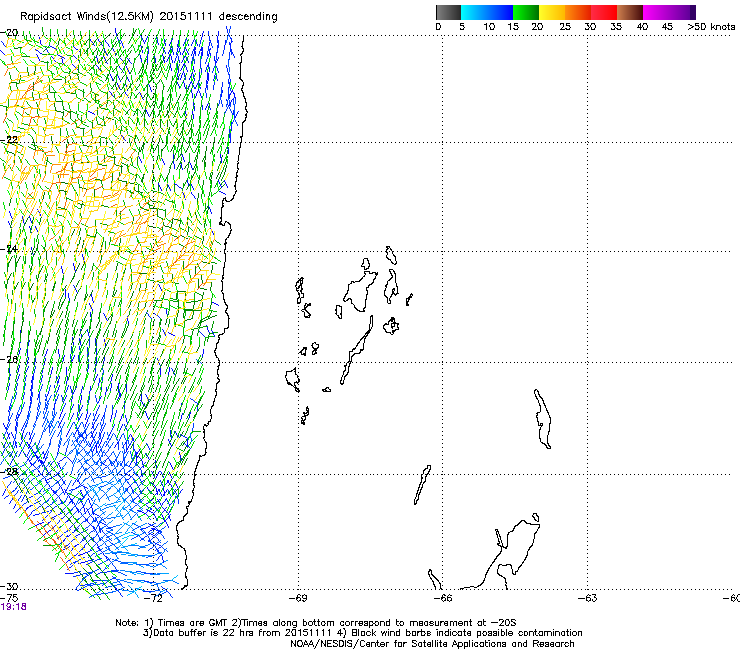Click the '-22' latitude axis label
Screen dimensions: 740x650
pyautogui.click(x=9, y=140)
